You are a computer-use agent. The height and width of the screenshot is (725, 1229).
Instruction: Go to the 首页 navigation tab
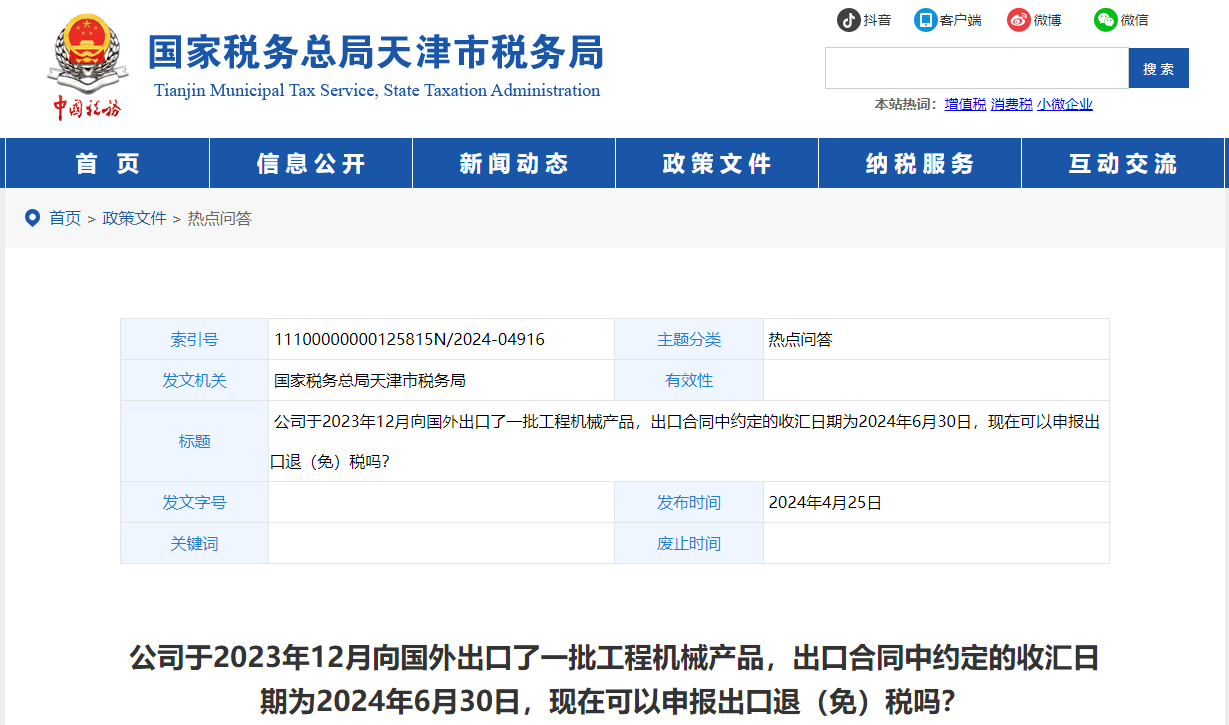click(107, 163)
